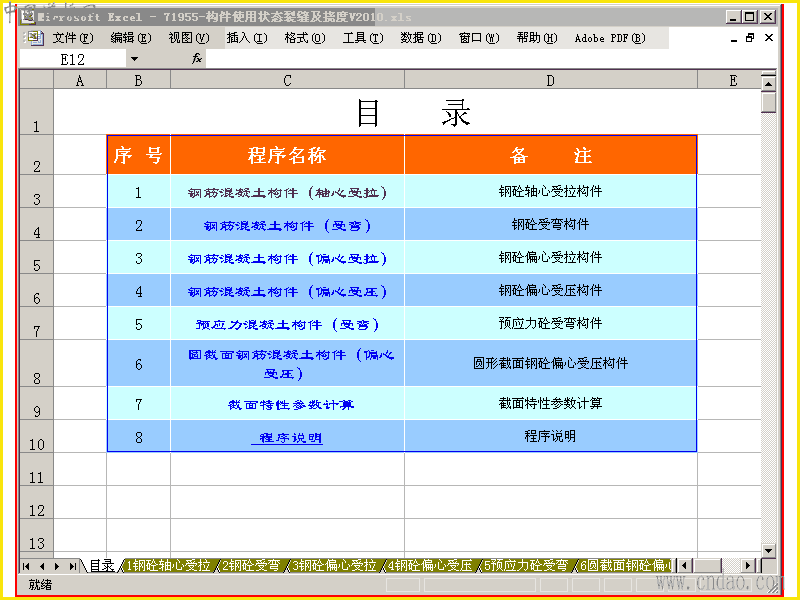Click the Name Box showing E12
Image resolution: width=800 pixels, height=600 pixels.
(x=72, y=59)
